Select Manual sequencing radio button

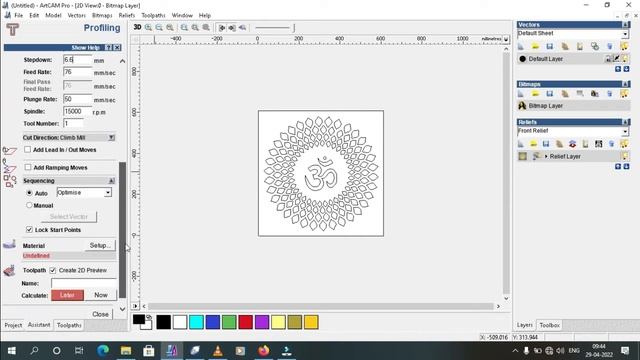coord(29,205)
